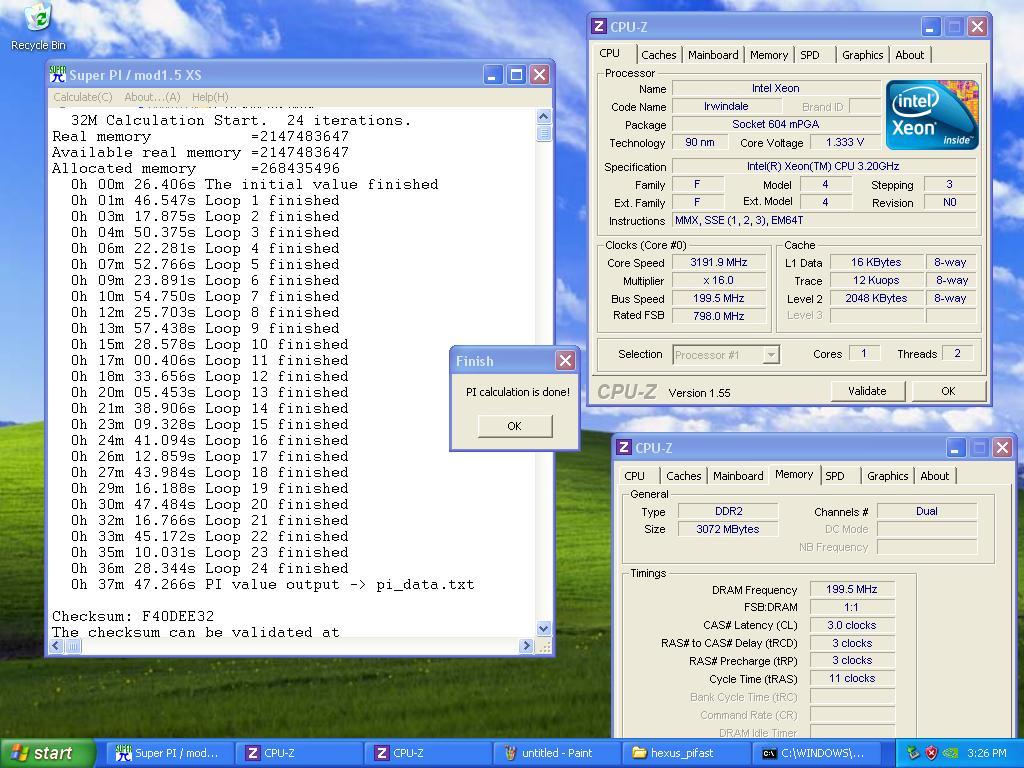Click the Intel Xeon inside logo

pos(932,115)
